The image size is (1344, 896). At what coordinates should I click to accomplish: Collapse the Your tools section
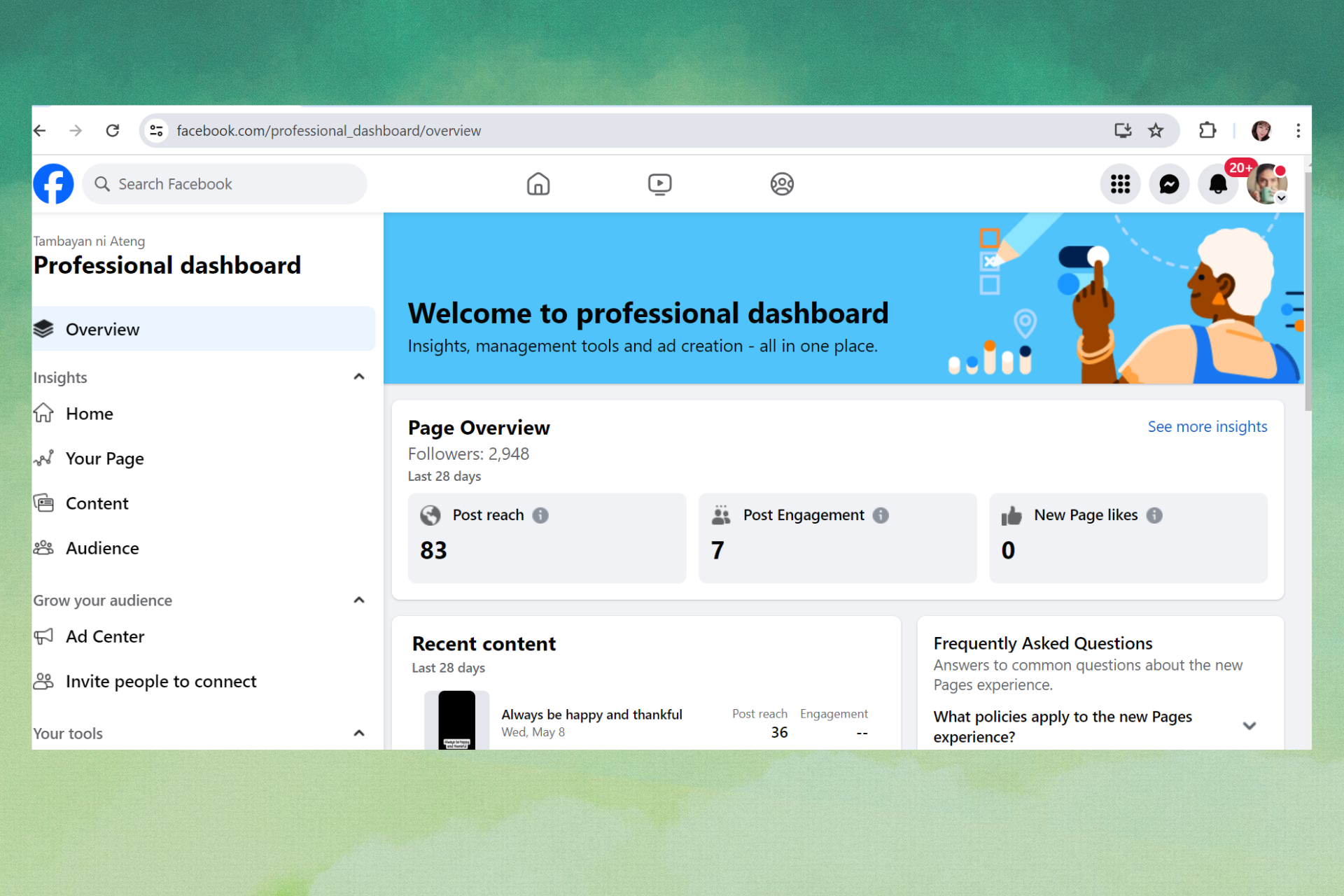coord(359,733)
